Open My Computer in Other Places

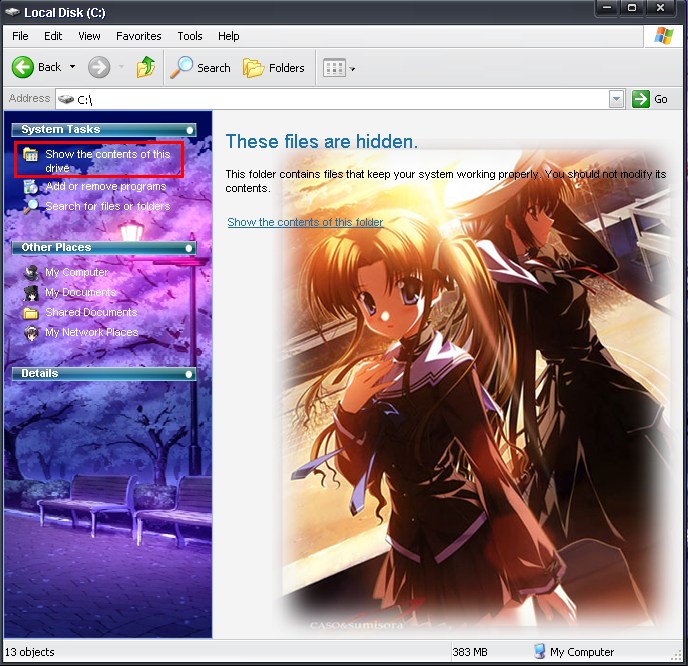[76, 272]
